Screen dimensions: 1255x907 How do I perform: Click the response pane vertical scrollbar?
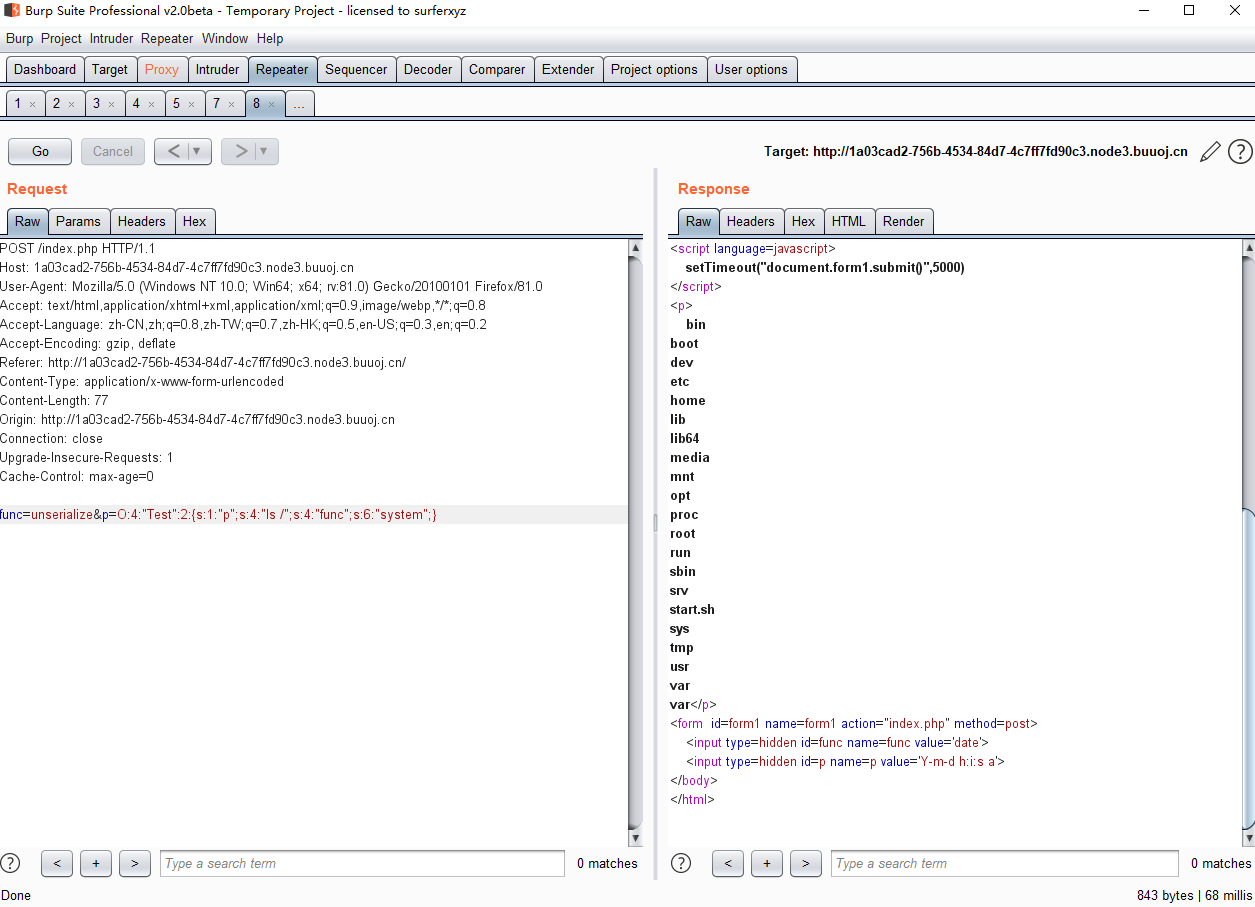click(x=1247, y=542)
